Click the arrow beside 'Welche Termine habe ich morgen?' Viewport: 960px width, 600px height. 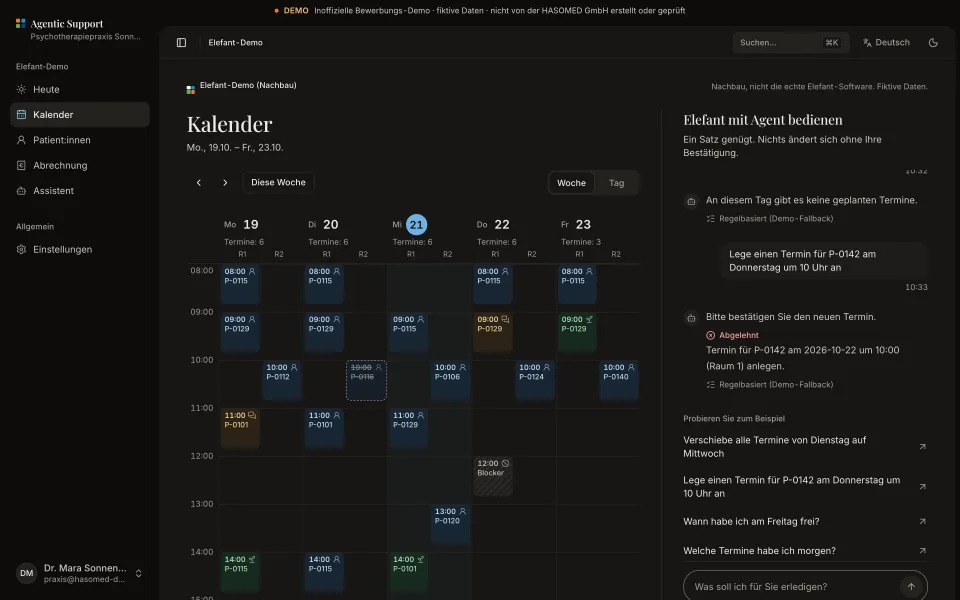pyautogui.click(x=922, y=551)
